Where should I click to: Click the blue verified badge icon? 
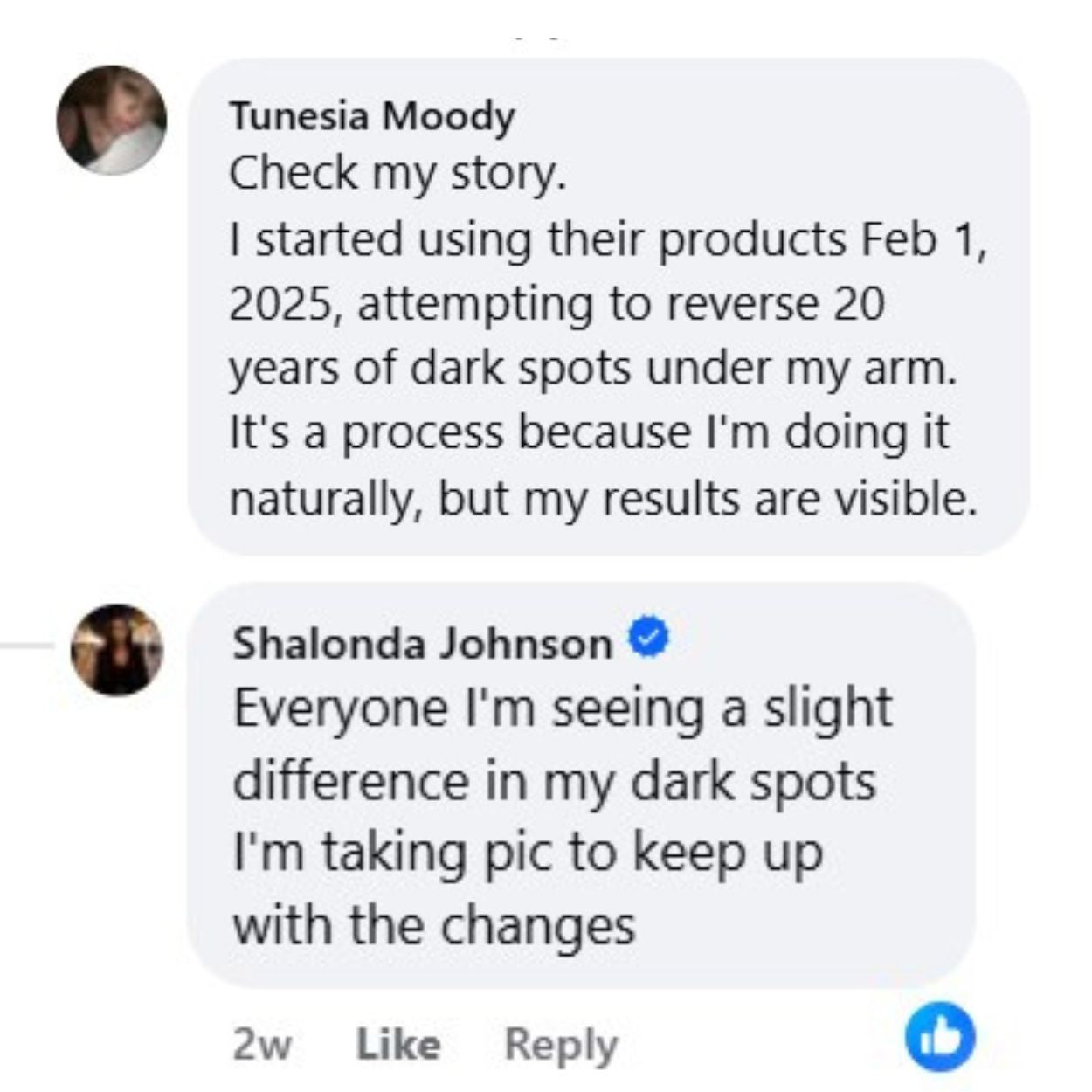click(x=648, y=640)
